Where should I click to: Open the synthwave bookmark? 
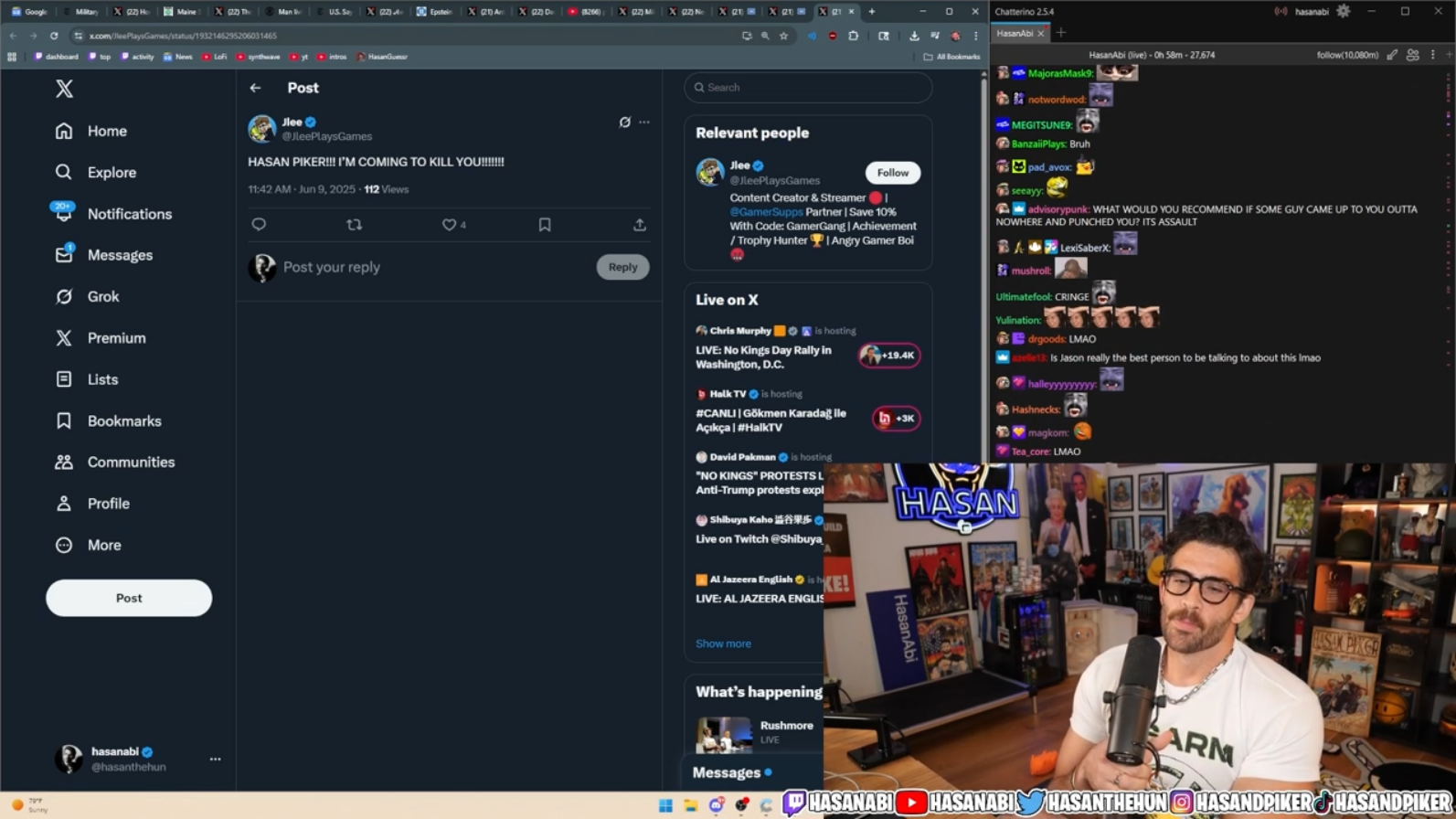[x=259, y=57]
